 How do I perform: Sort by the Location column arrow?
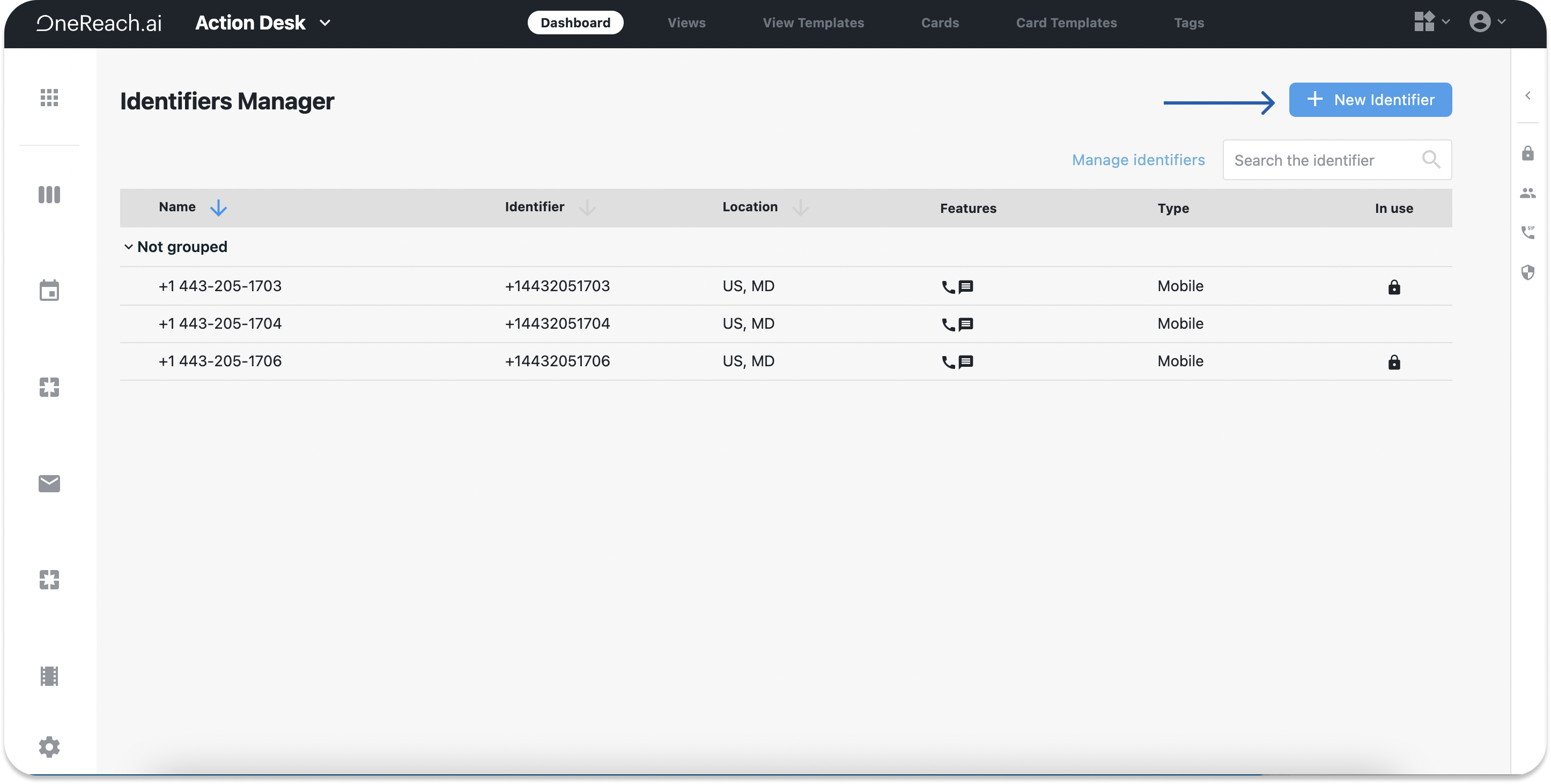coord(800,208)
